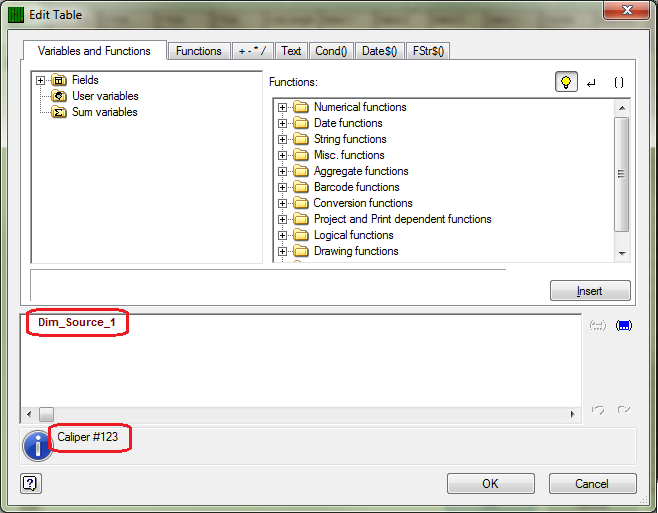Confirm with the OK button
The width and height of the screenshot is (658, 513).
(x=491, y=484)
